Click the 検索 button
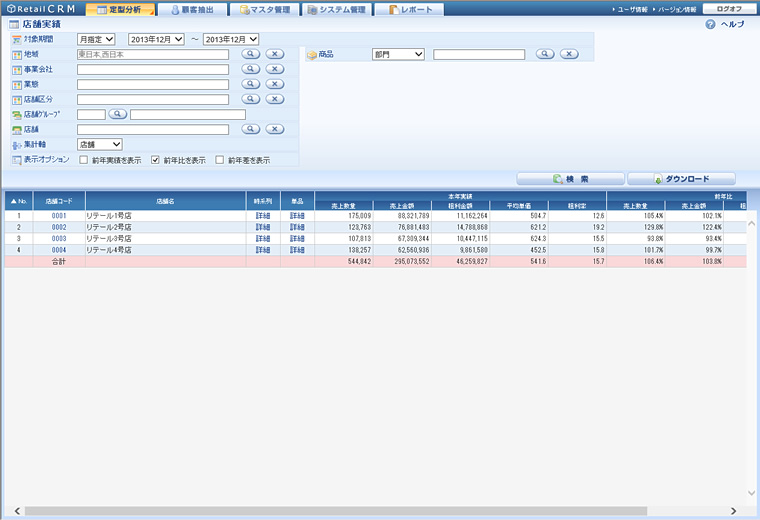 point(570,179)
